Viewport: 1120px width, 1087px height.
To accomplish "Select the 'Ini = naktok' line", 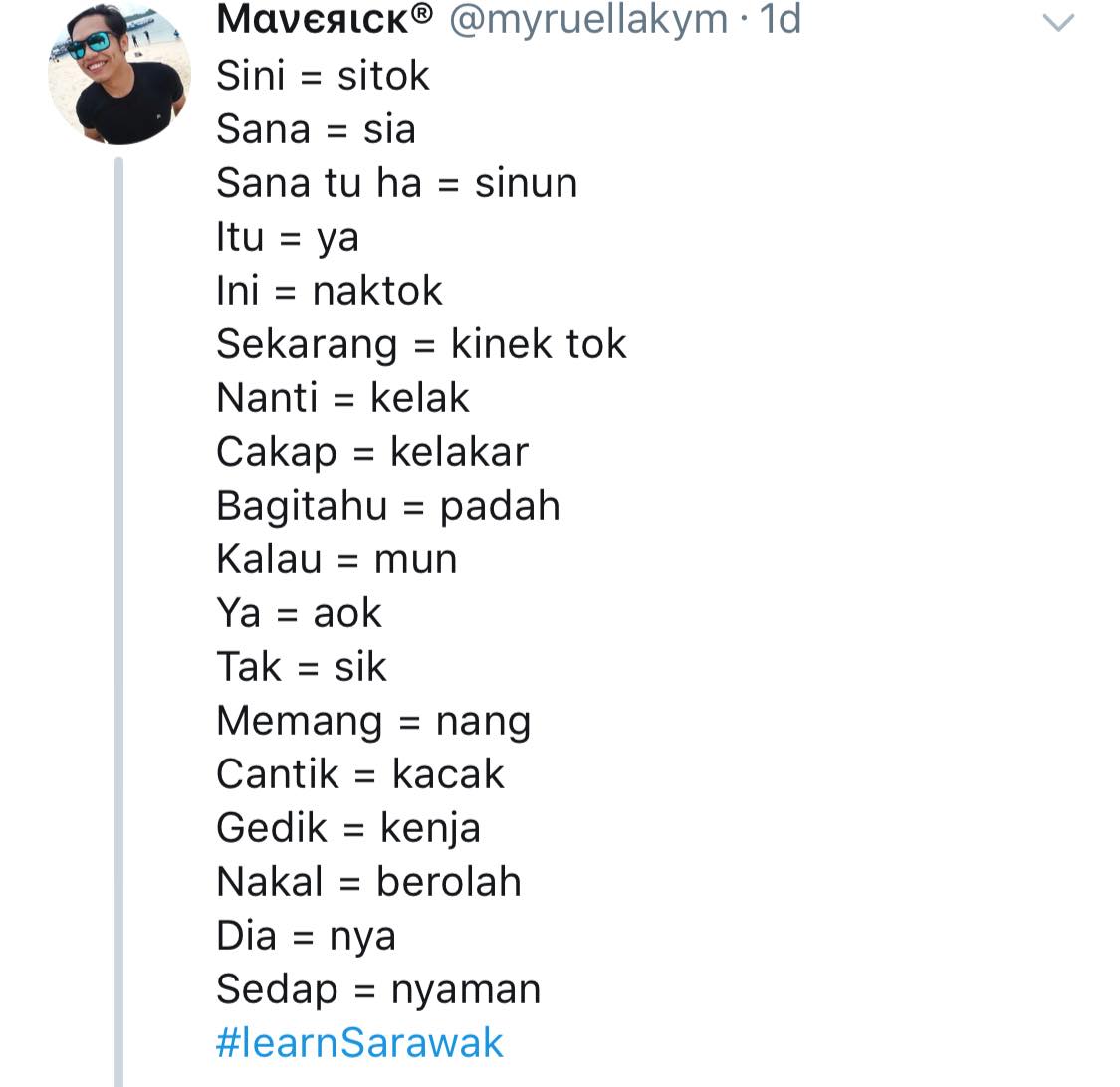I will click(330, 291).
